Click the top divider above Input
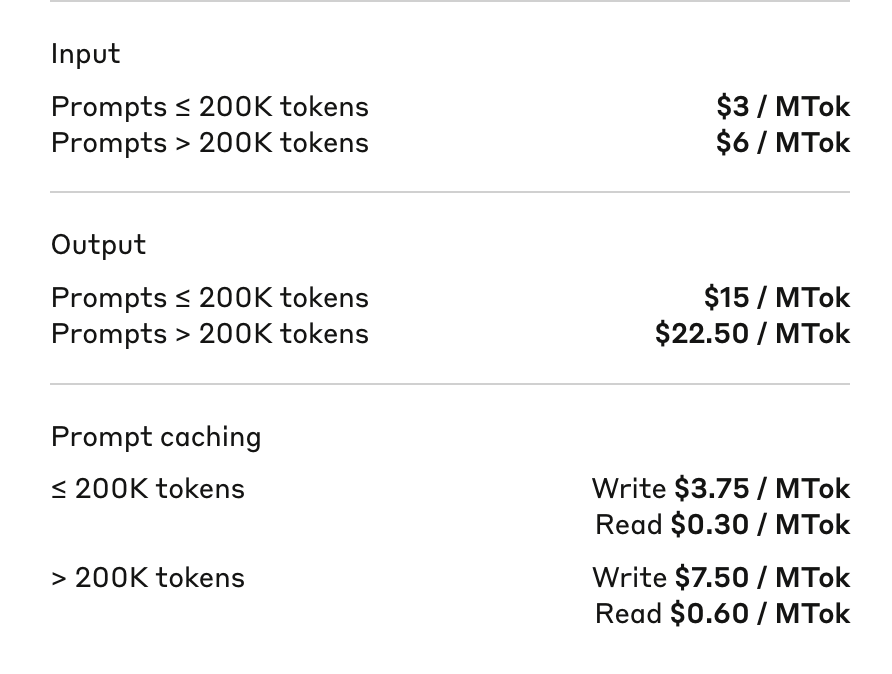892x674 pixels. tap(450, 2)
